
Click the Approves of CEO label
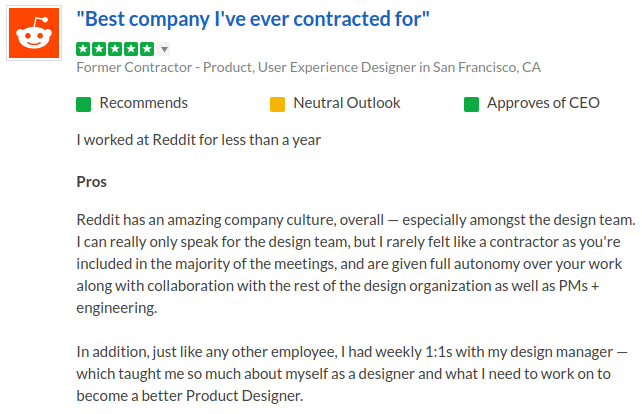[543, 103]
